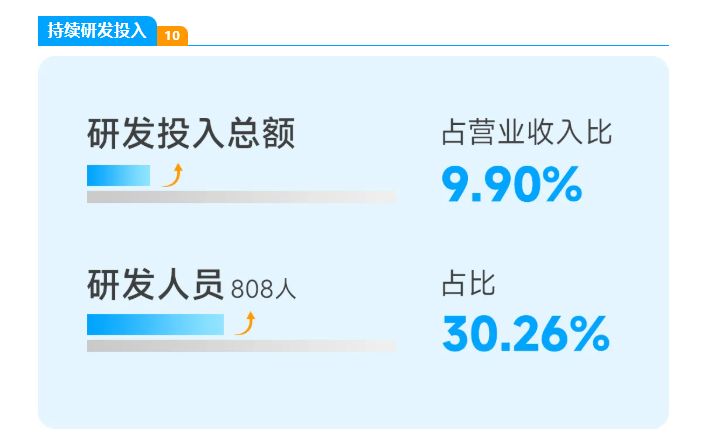
Task: Click the percent sign in 30.26%
Action: point(590,334)
